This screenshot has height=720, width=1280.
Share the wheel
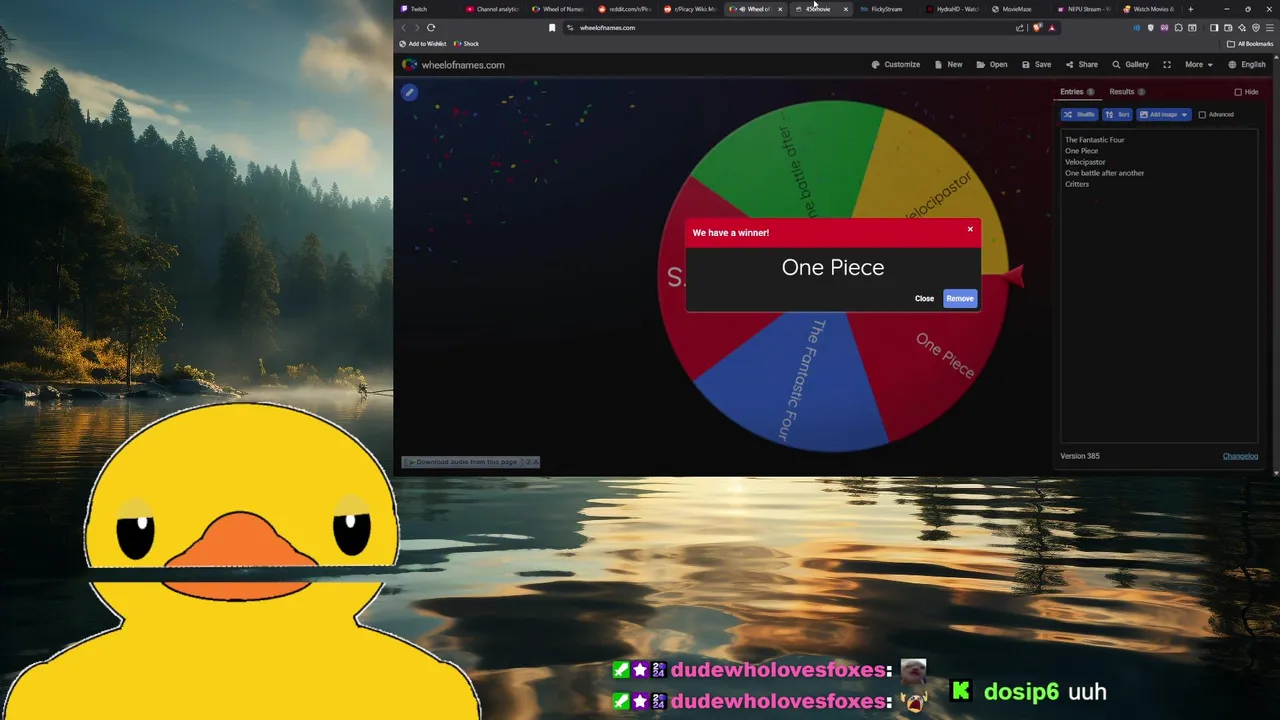(1081, 65)
